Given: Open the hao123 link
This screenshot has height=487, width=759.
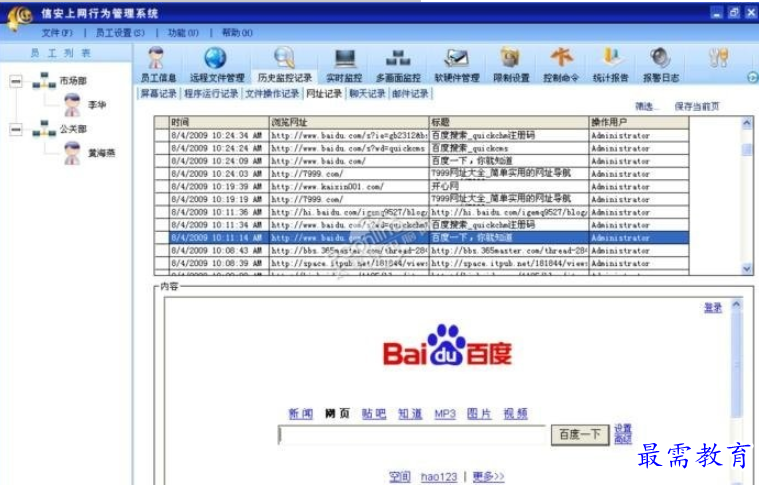Looking at the screenshot, I should tap(439, 477).
